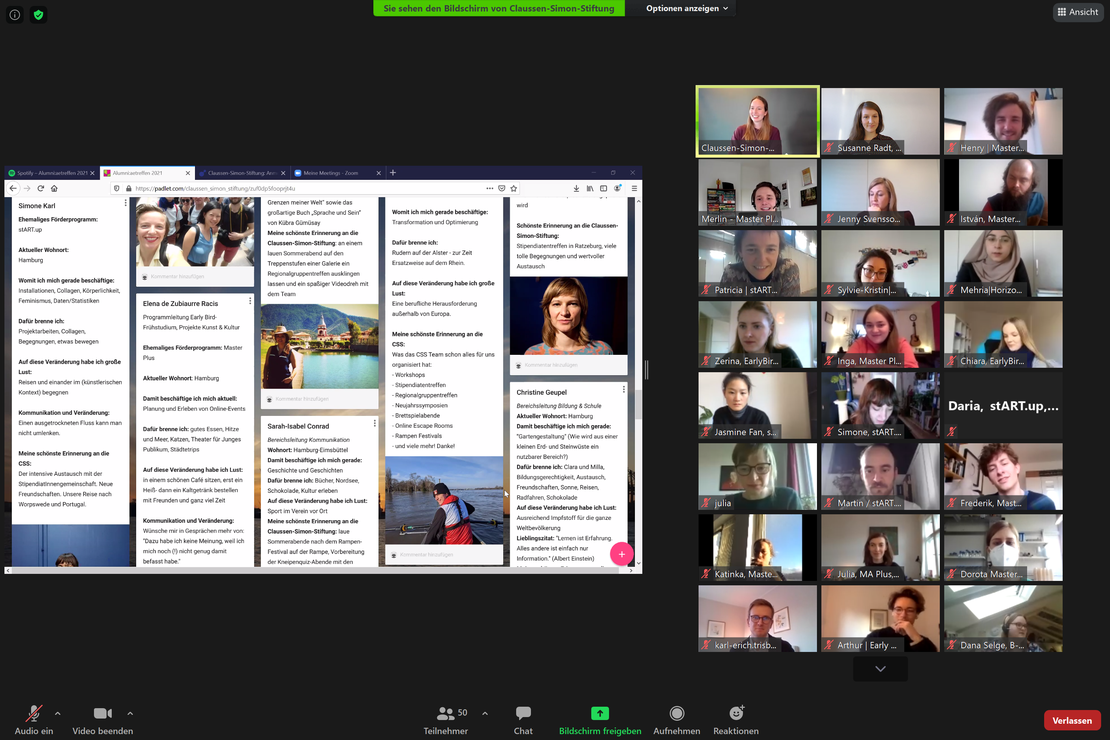This screenshot has width=1110, height=740.
Task: Select Claussen-Simon video thumbnail
Action: (757, 121)
